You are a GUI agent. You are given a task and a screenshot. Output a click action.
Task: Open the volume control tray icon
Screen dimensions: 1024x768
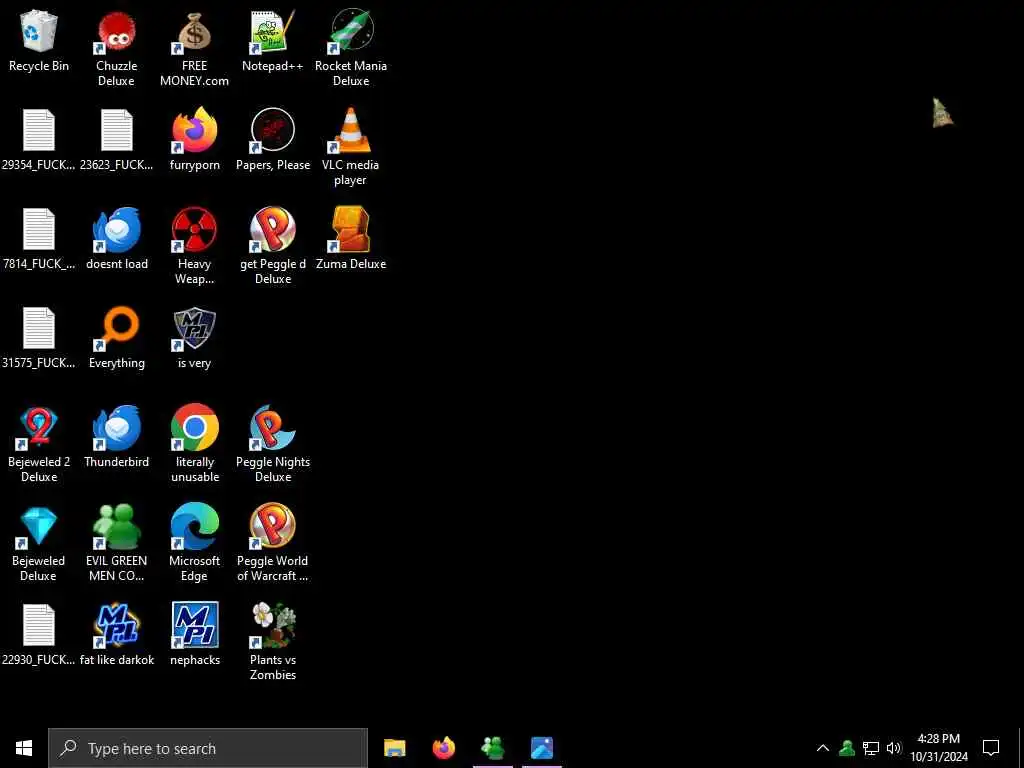click(894, 748)
